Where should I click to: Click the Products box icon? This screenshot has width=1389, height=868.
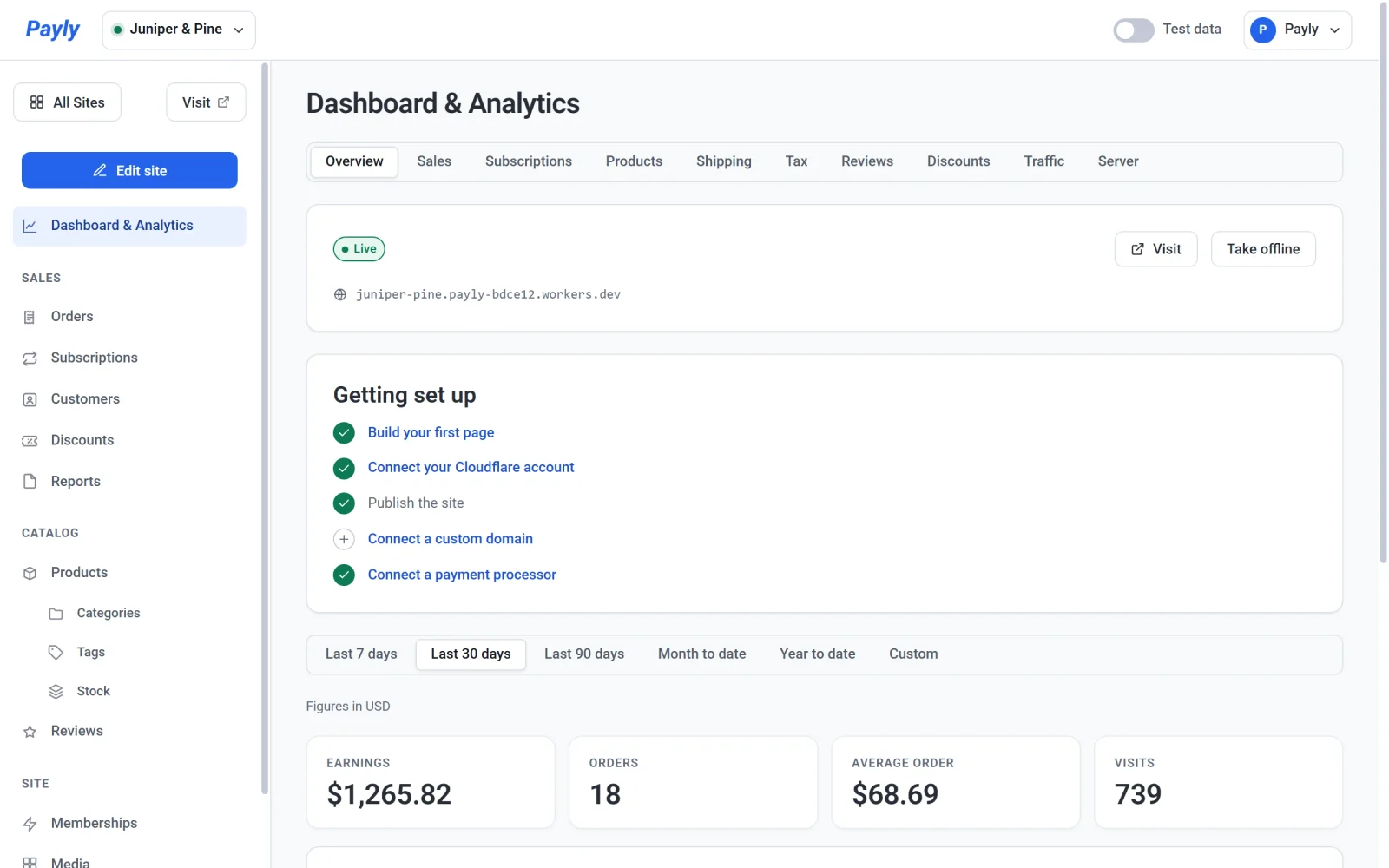click(x=30, y=573)
